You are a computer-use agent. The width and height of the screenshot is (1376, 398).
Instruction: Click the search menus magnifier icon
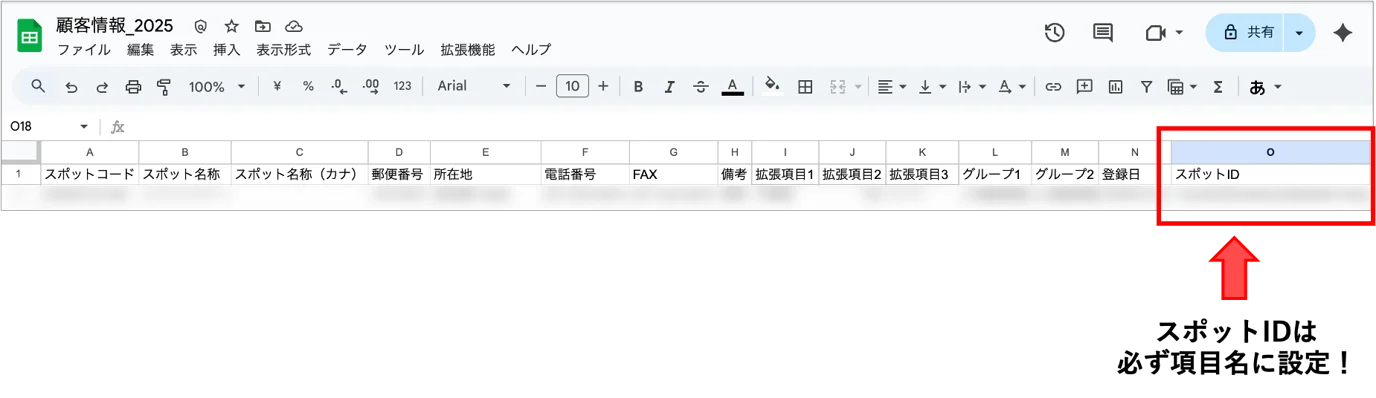(x=38, y=87)
